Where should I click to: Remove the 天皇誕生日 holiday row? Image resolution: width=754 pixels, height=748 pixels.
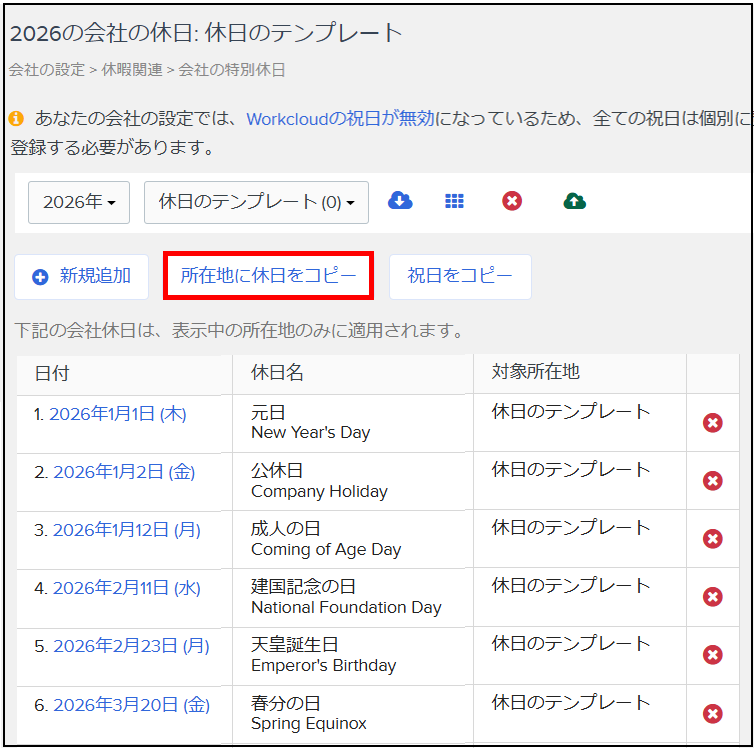713,655
